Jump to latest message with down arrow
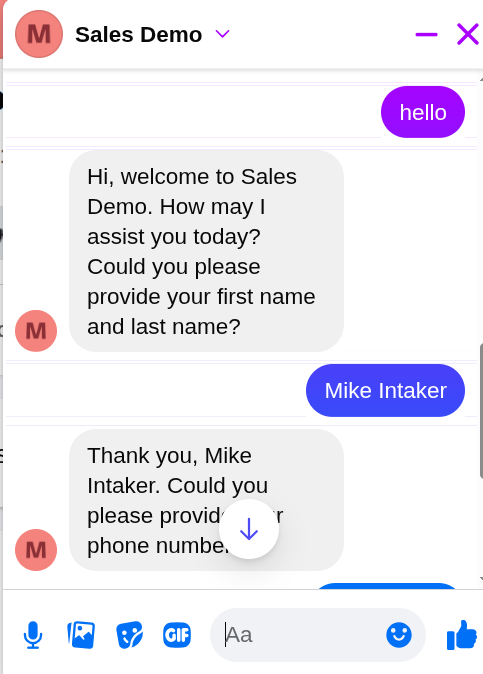 249,529
